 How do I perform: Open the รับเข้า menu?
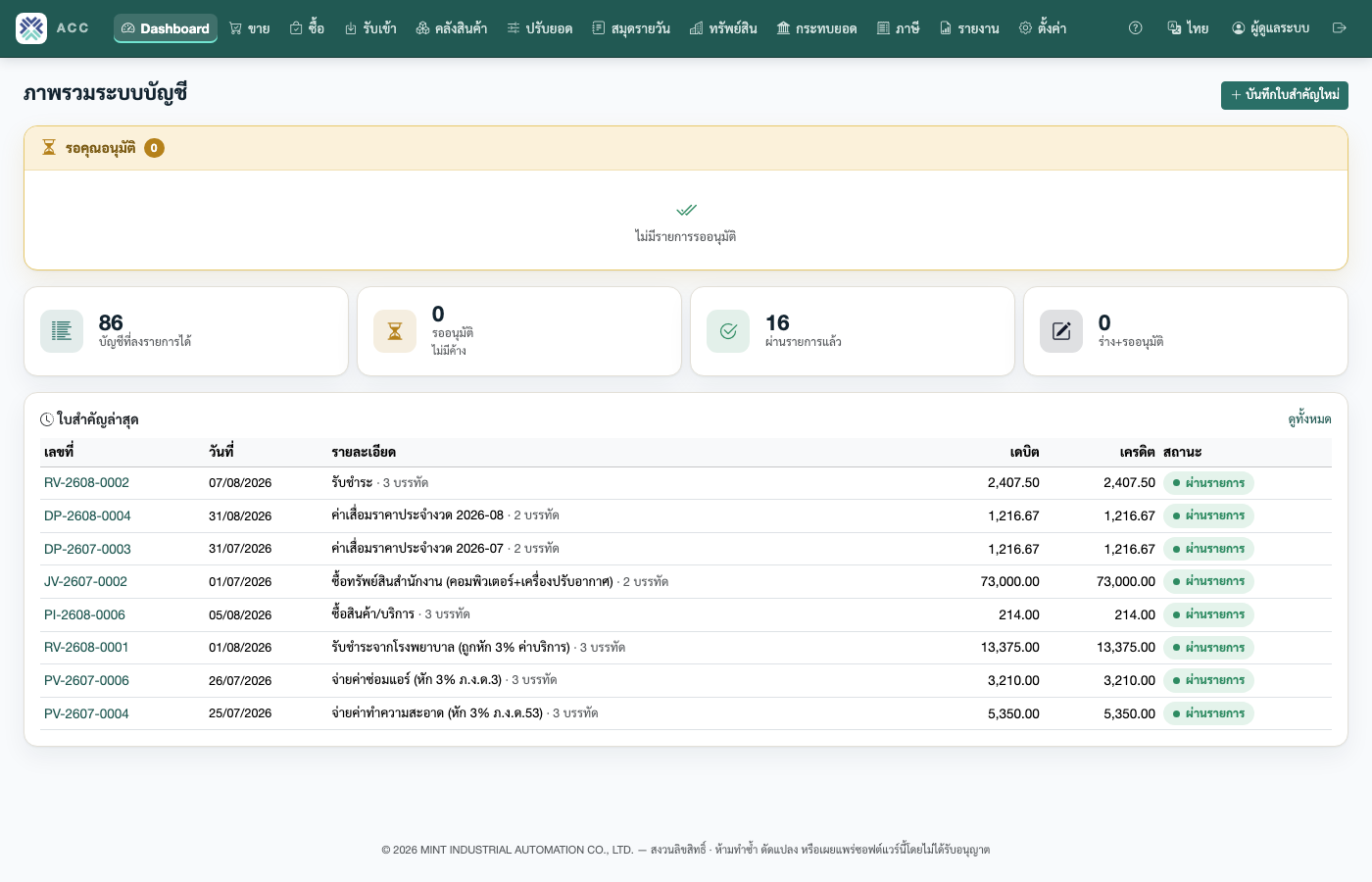(x=370, y=28)
